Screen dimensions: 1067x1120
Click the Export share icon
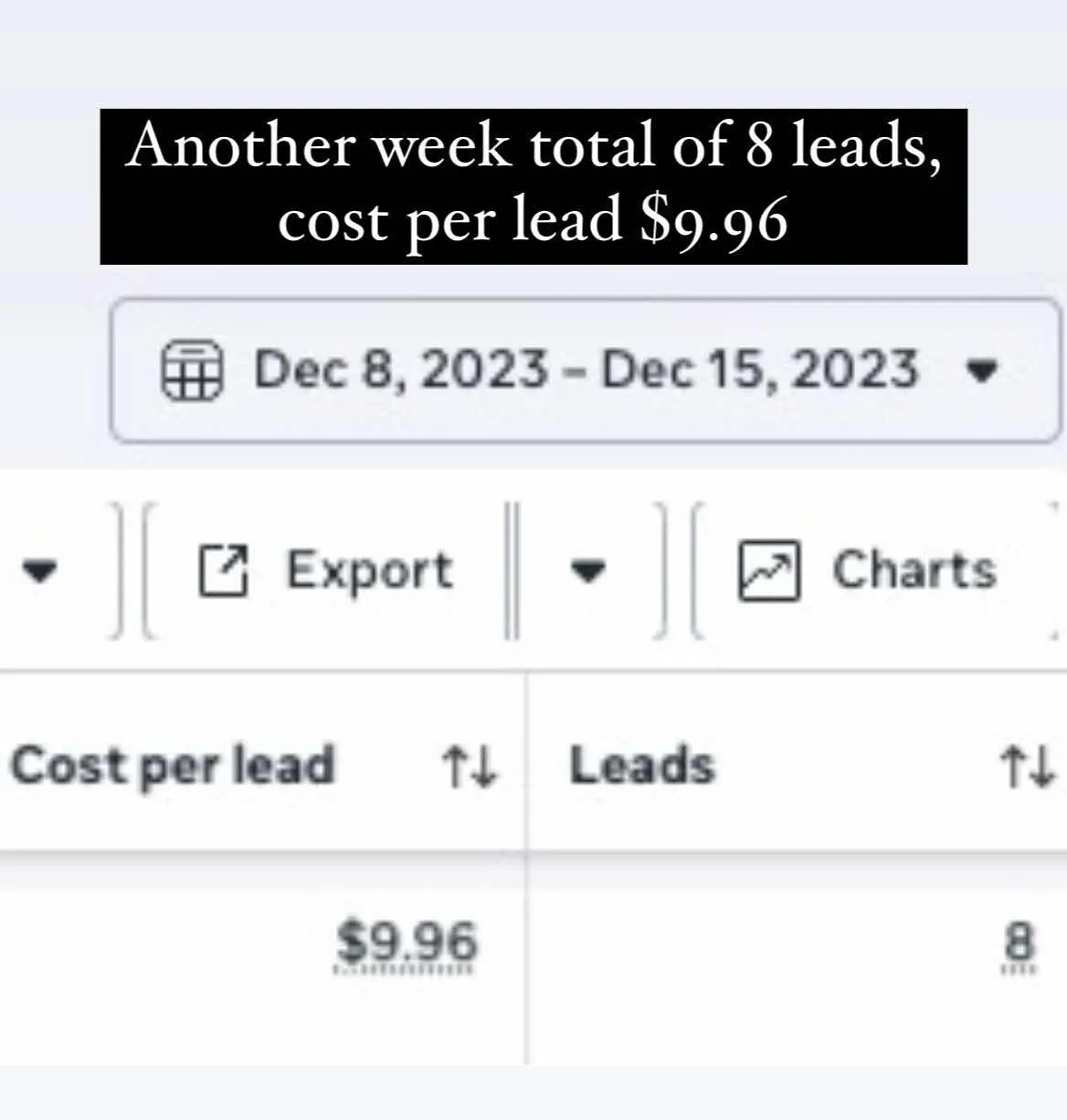[x=223, y=570]
